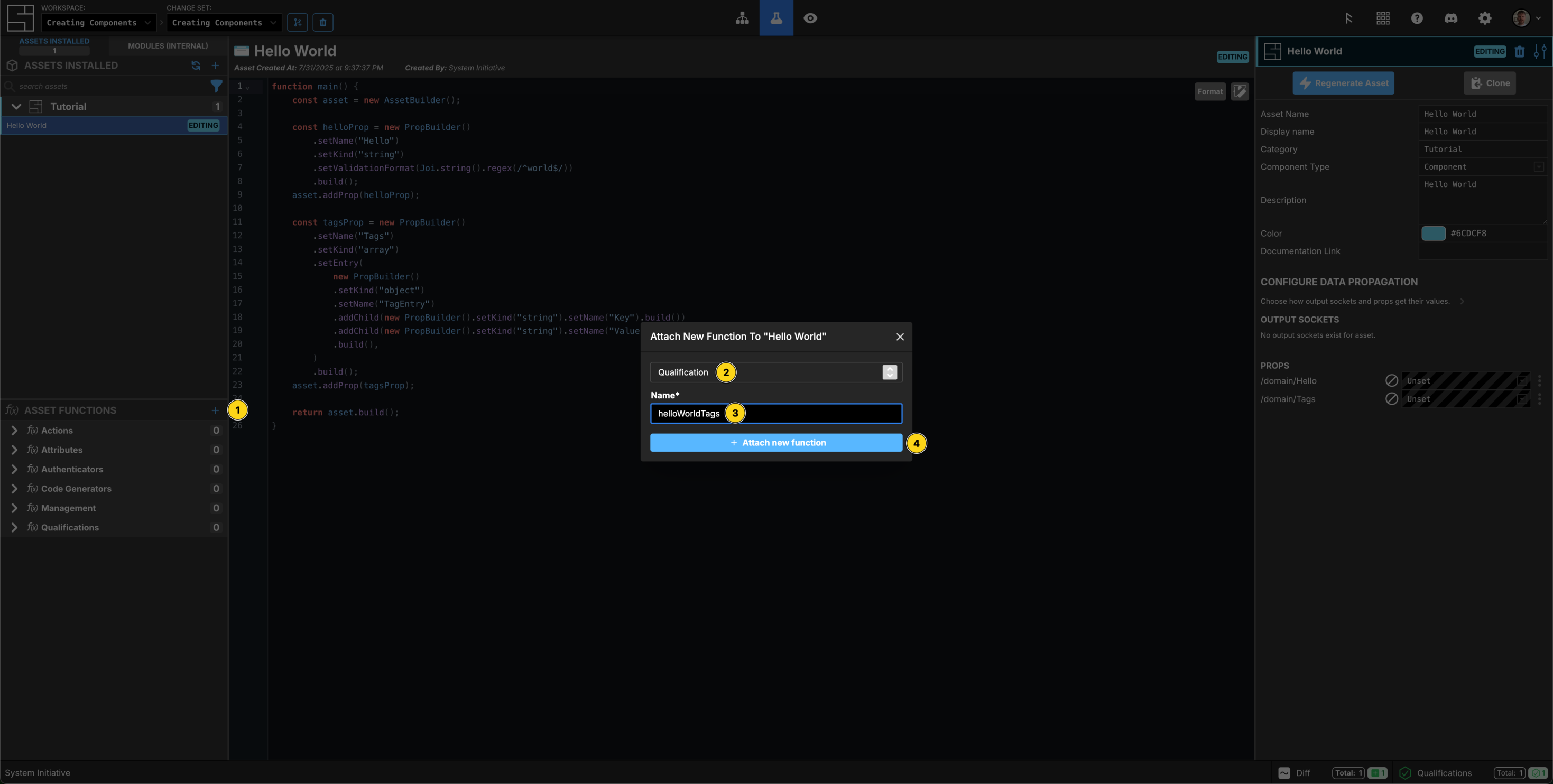Open the eye visualization view
Screen dimensions: 1553x784
(810, 18)
